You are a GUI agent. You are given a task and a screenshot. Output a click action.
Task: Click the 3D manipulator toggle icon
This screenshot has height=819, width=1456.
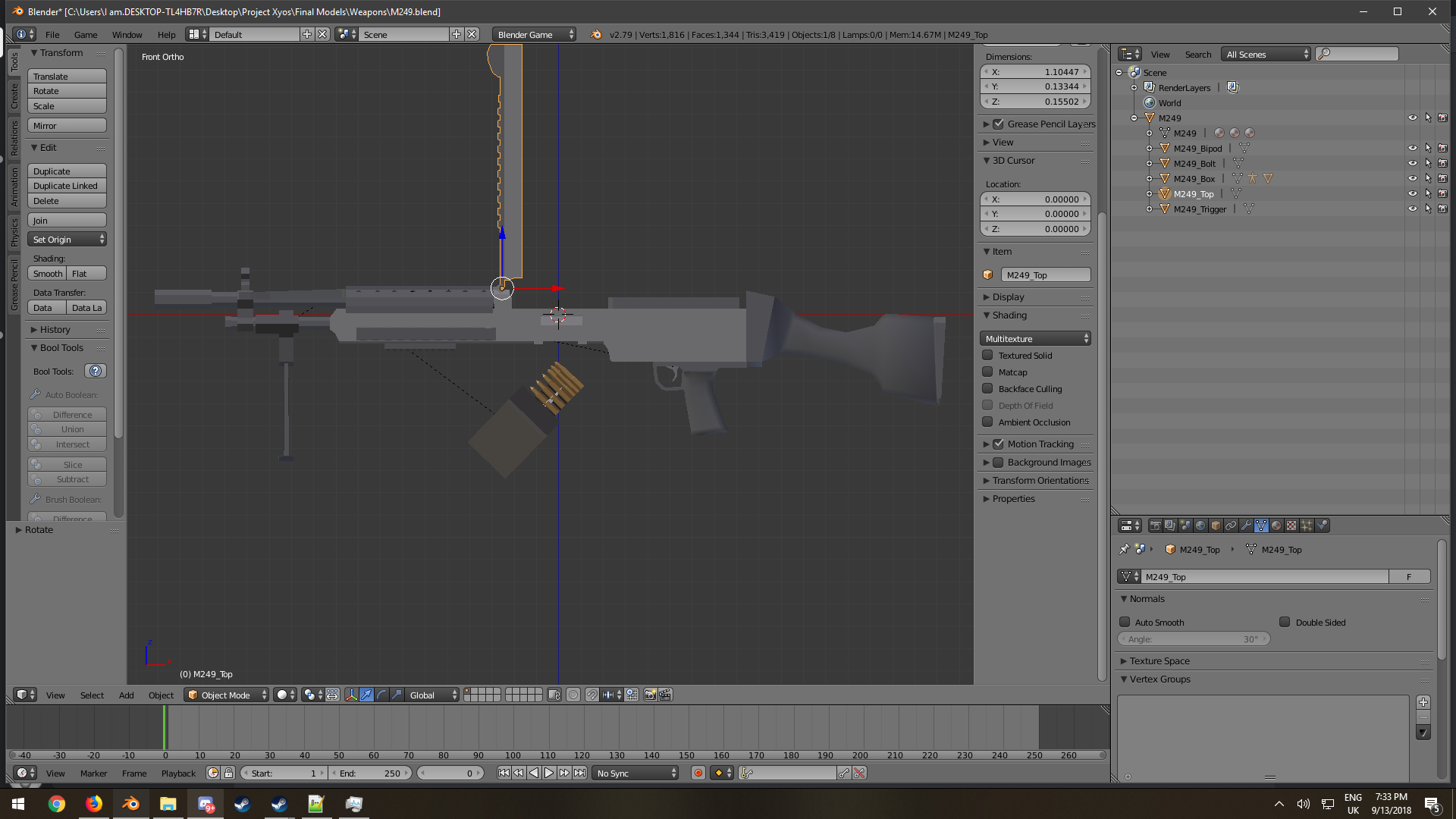pos(351,695)
